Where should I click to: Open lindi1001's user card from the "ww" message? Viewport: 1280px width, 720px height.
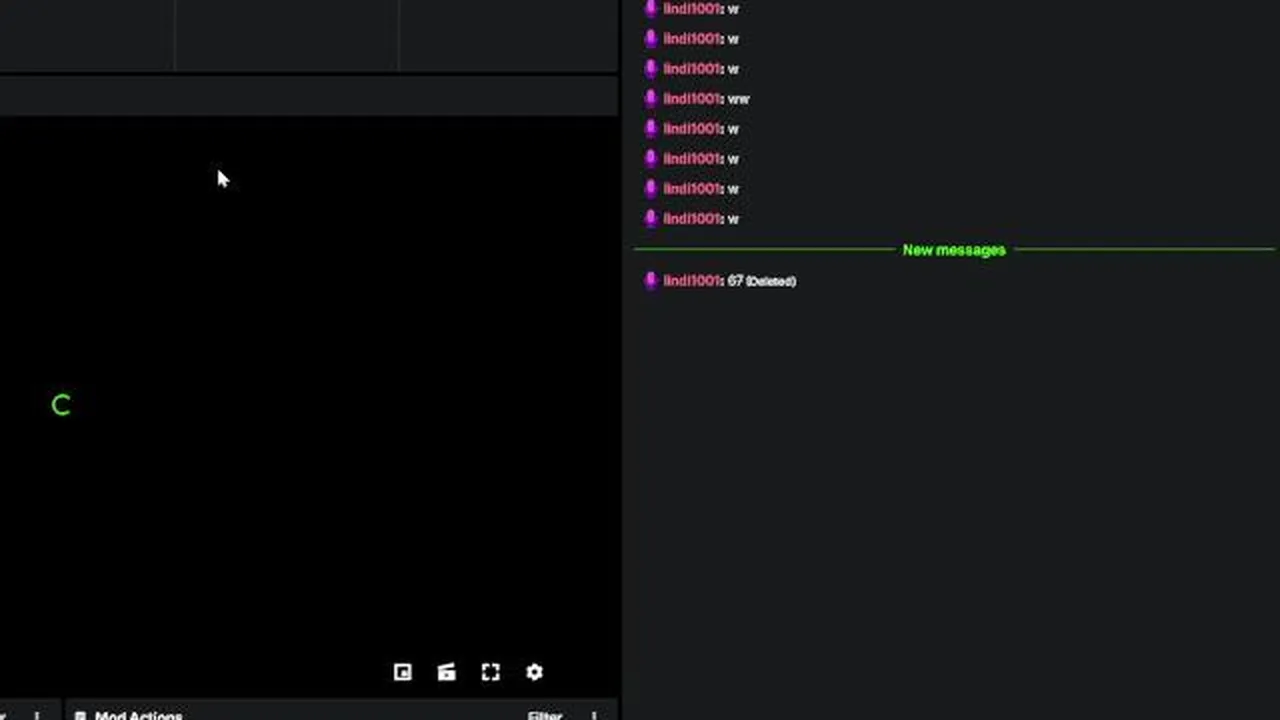pos(692,98)
